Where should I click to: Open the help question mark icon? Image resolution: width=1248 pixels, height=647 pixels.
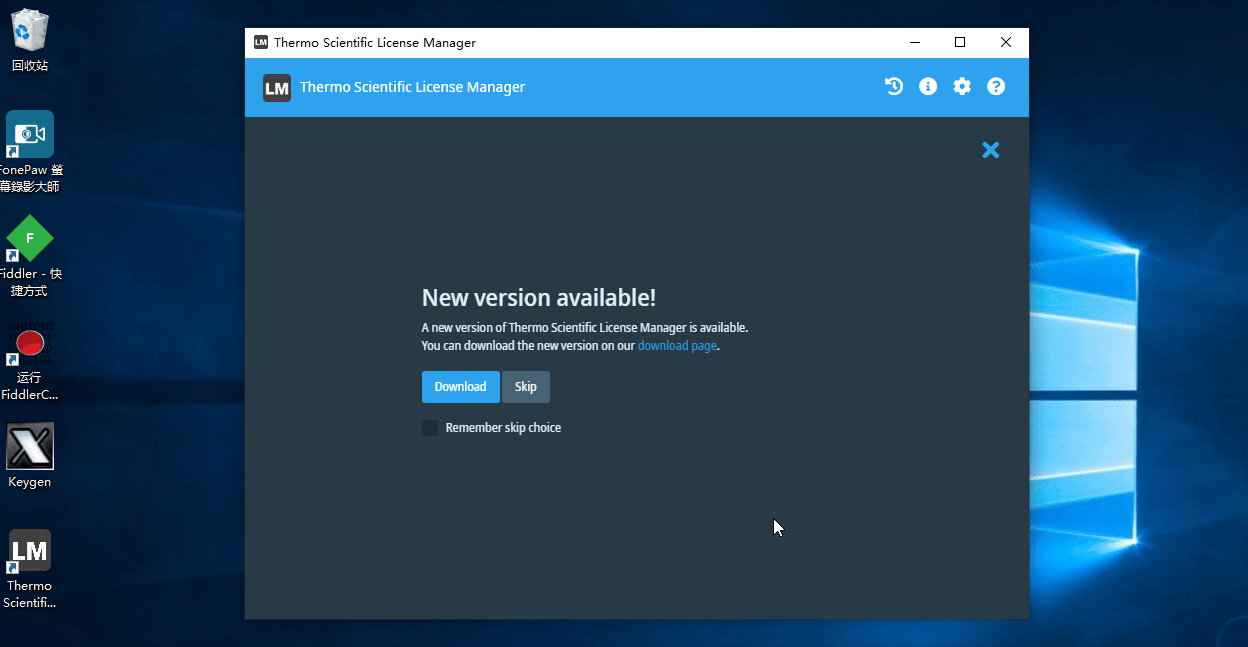point(996,87)
